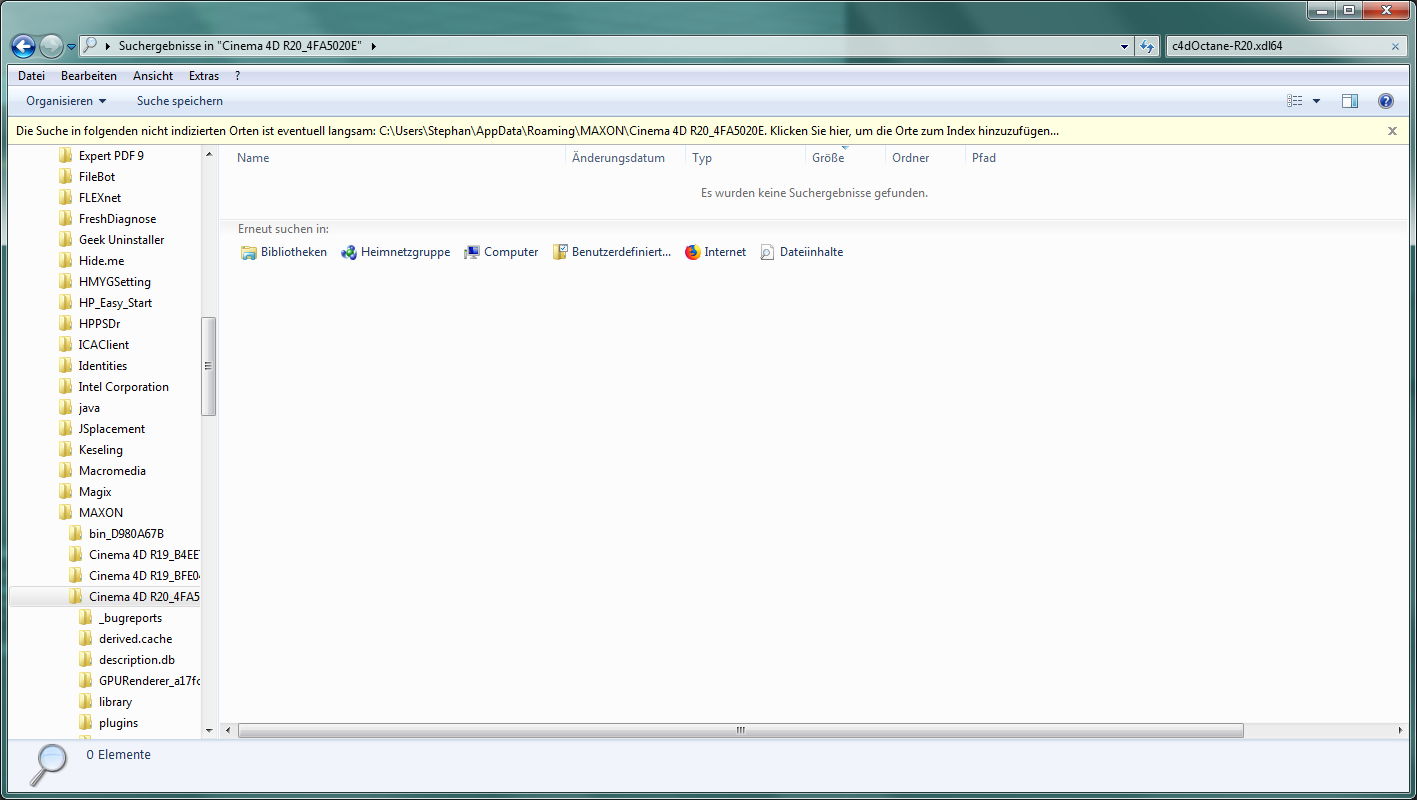Open the Ansicht menu
1417x800 pixels.
[153, 76]
